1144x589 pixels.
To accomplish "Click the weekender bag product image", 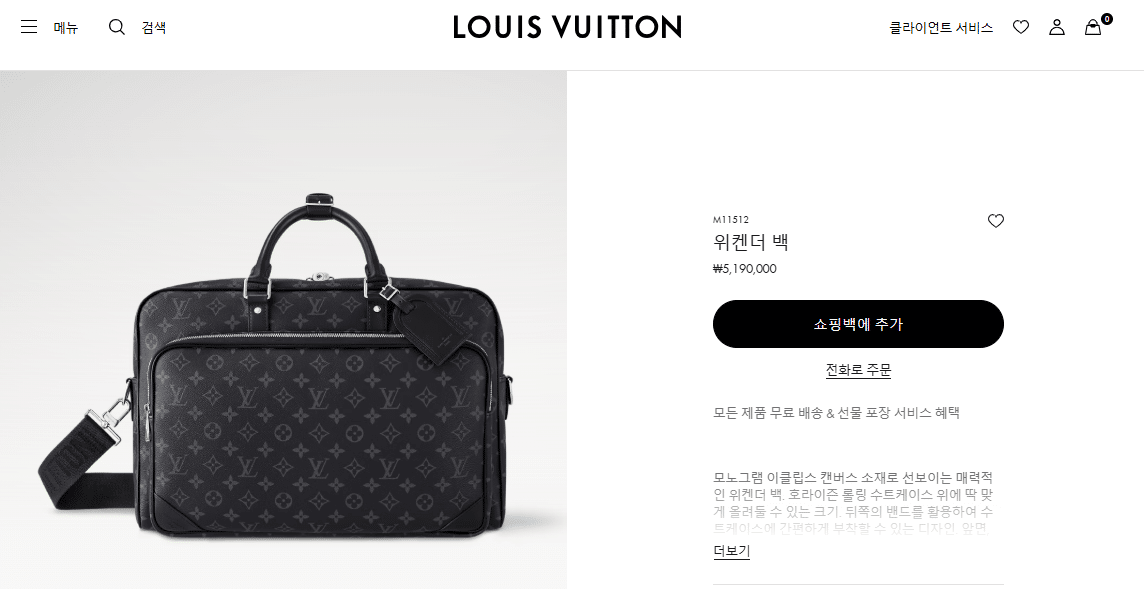I will point(283,330).
